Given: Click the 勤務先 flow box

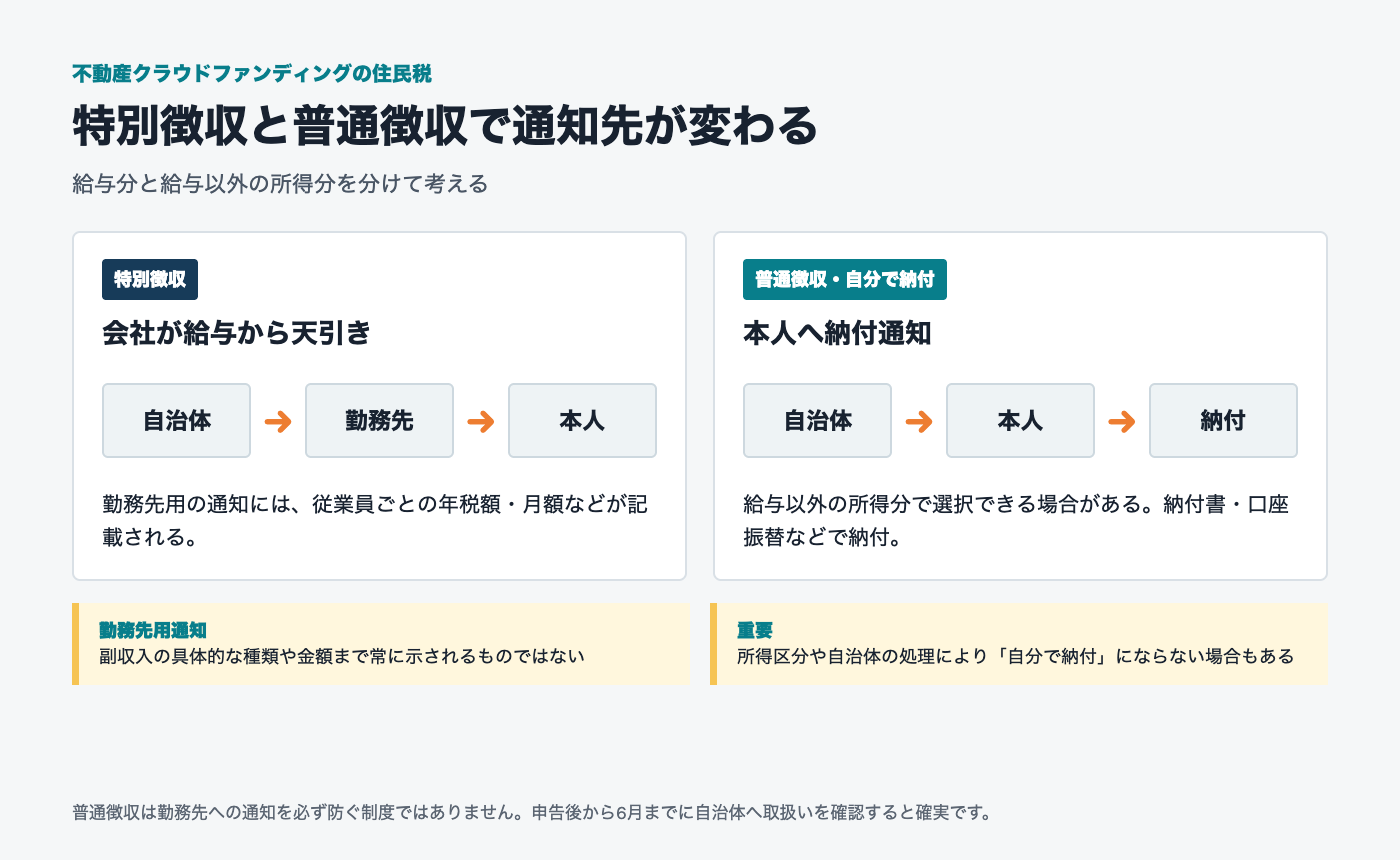Looking at the screenshot, I should click(x=379, y=421).
